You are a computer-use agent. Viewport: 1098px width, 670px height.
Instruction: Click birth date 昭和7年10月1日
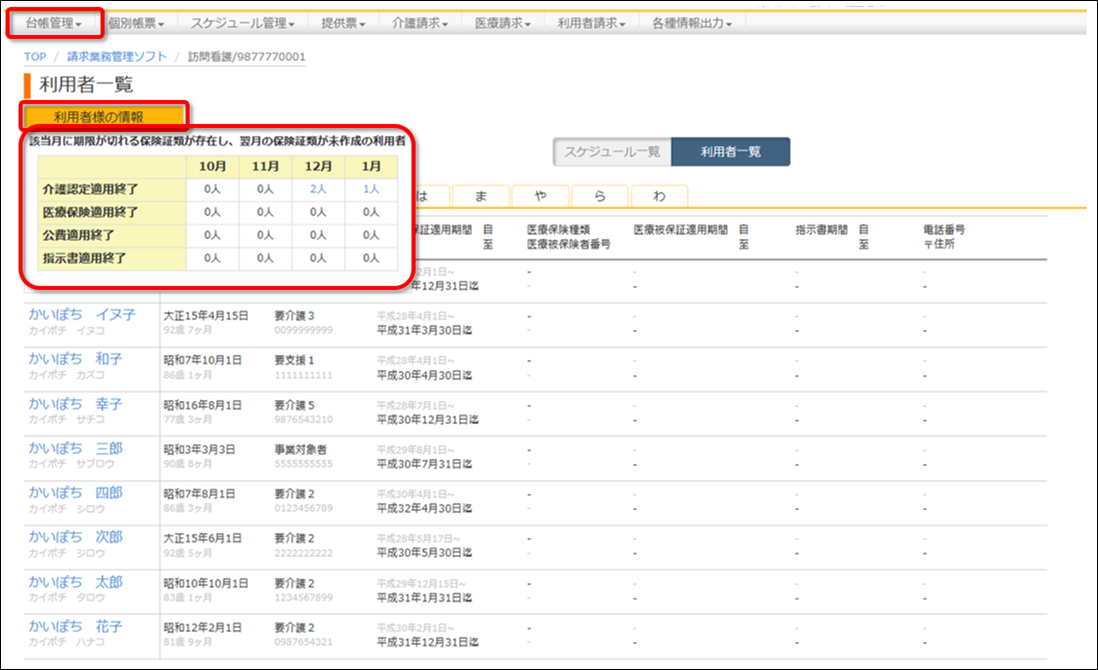pyautogui.click(x=202, y=360)
